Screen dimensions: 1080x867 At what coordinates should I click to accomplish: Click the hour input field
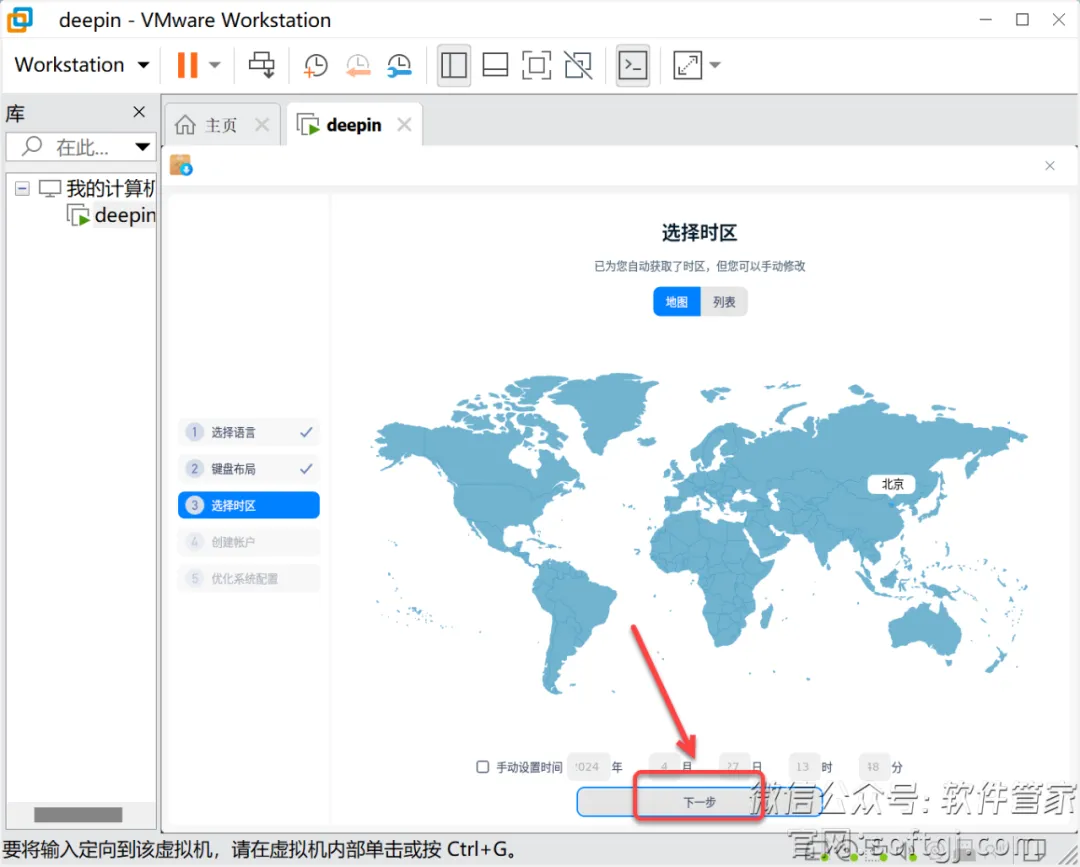(x=803, y=766)
